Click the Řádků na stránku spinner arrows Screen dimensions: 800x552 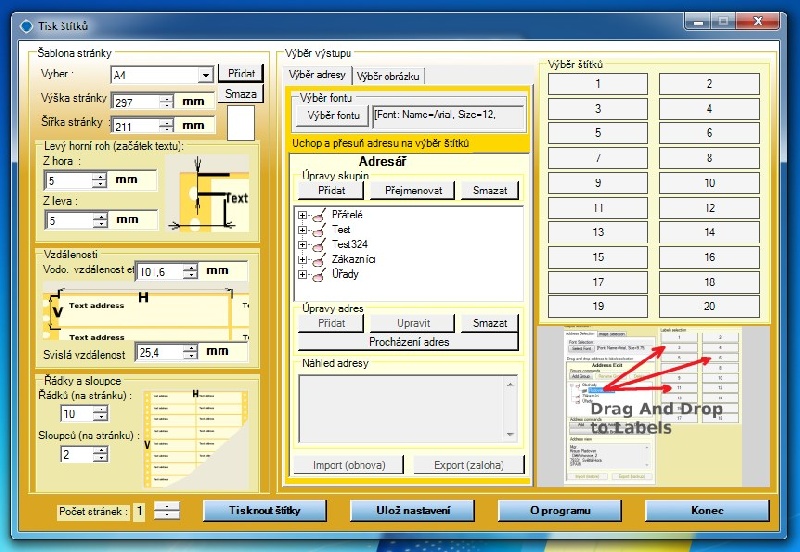click(101, 413)
